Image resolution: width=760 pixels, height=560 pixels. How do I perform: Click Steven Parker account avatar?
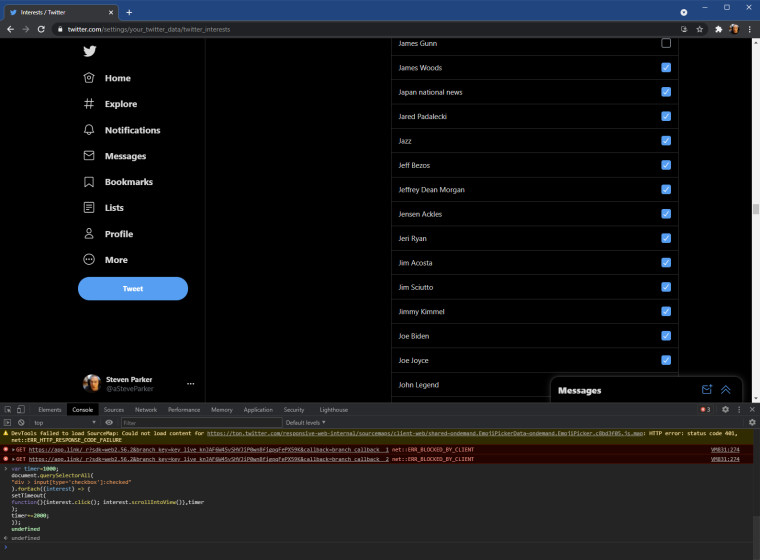(x=92, y=383)
